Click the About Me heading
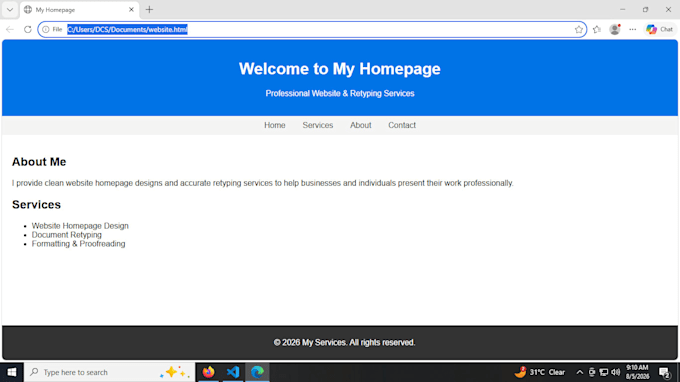Viewport: 680px width, 382px height. click(x=39, y=162)
